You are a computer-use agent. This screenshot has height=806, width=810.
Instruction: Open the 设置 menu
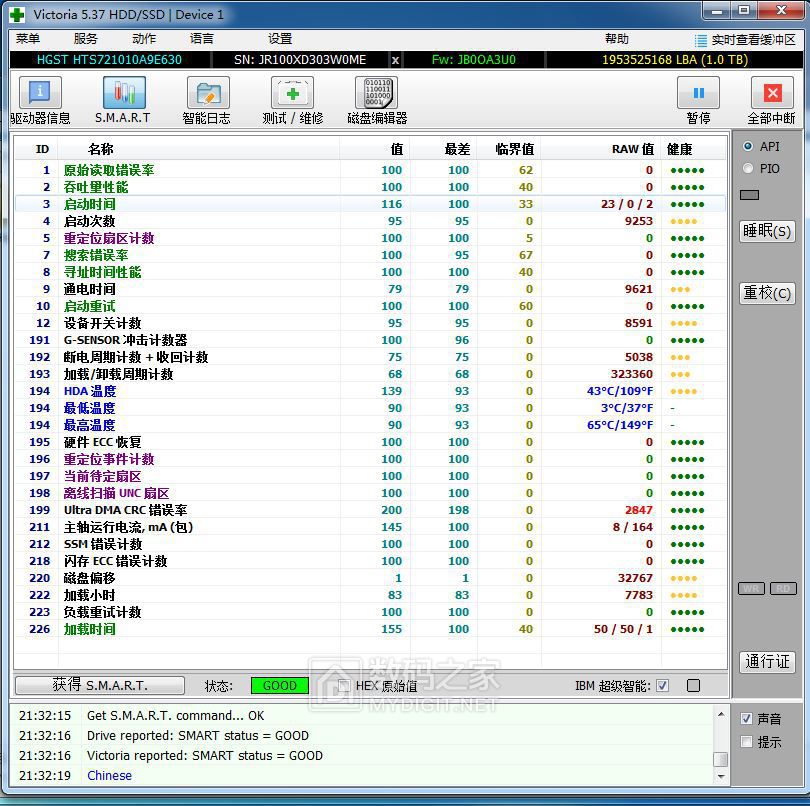280,39
